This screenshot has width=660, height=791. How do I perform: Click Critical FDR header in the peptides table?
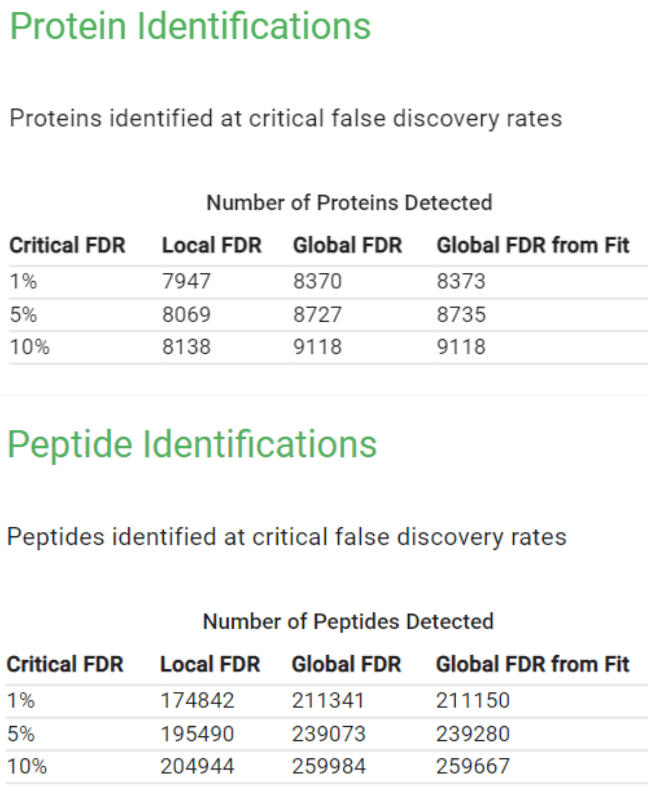click(x=65, y=664)
